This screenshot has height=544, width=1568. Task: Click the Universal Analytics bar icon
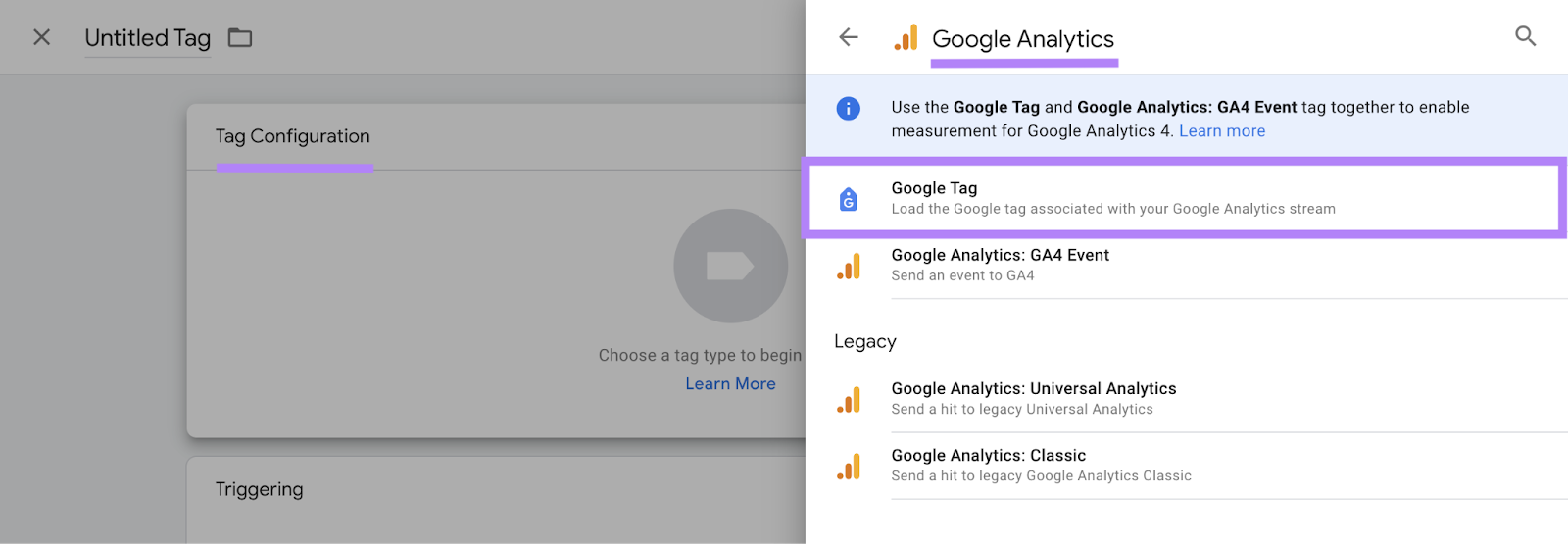coord(849,399)
